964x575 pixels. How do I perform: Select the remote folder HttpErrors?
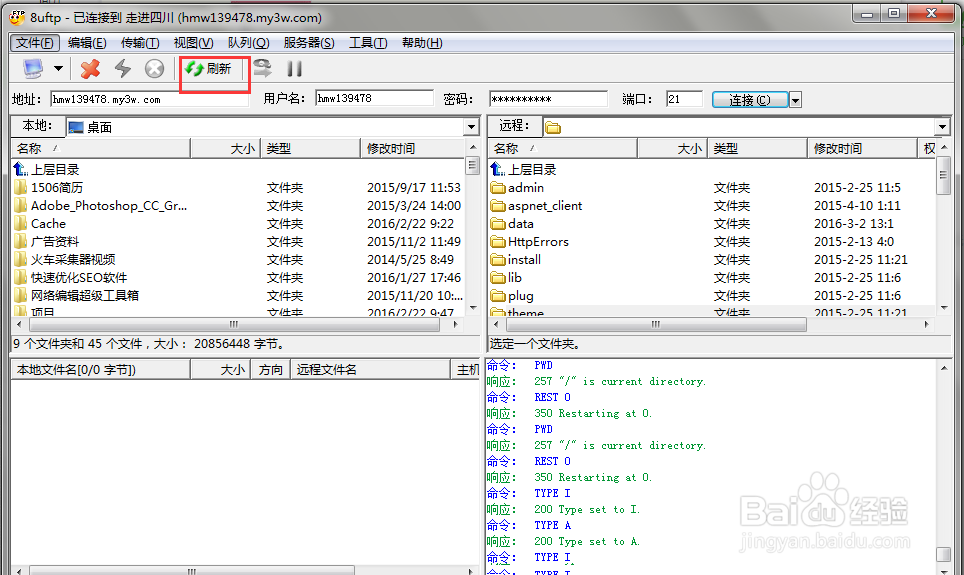coord(538,242)
